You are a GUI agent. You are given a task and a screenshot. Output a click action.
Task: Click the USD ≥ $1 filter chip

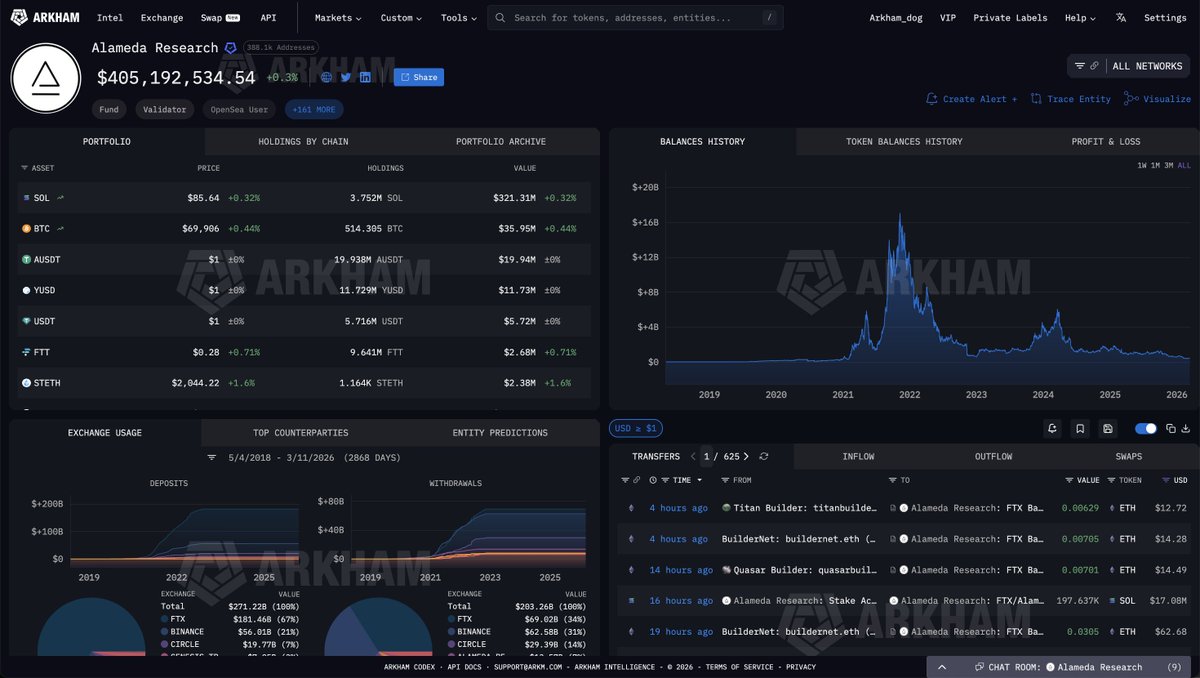[636, 428]
